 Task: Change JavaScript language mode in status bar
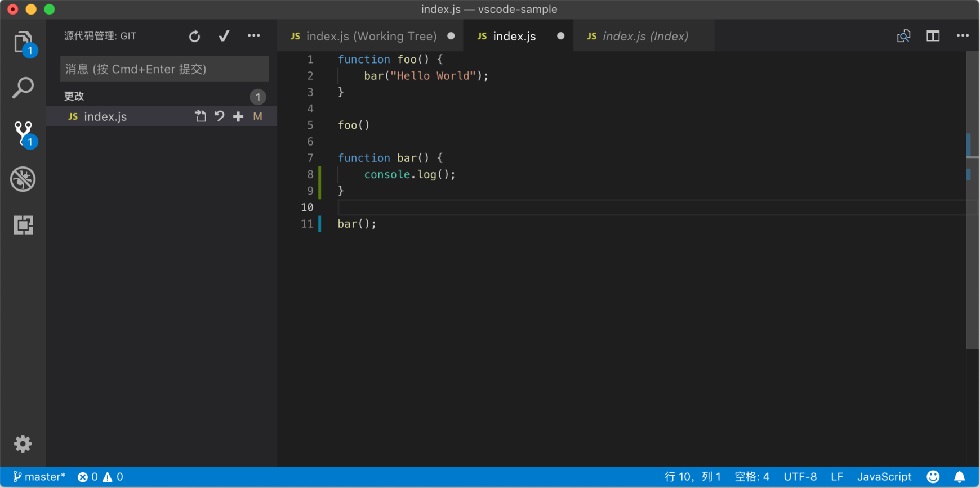(x=884, y=477)
